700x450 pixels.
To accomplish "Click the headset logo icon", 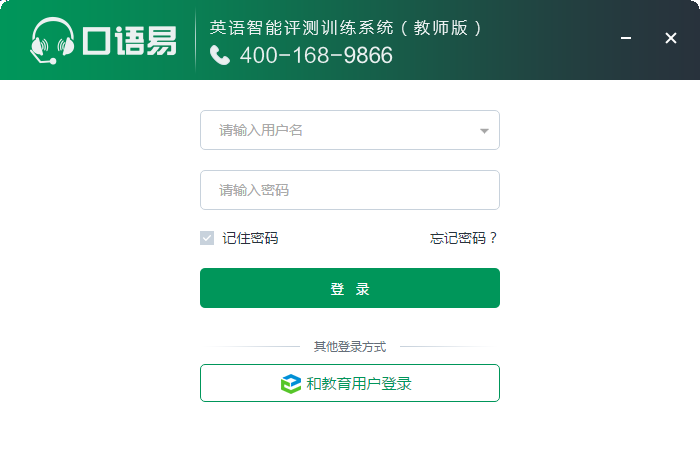I will tap(53, 40).
